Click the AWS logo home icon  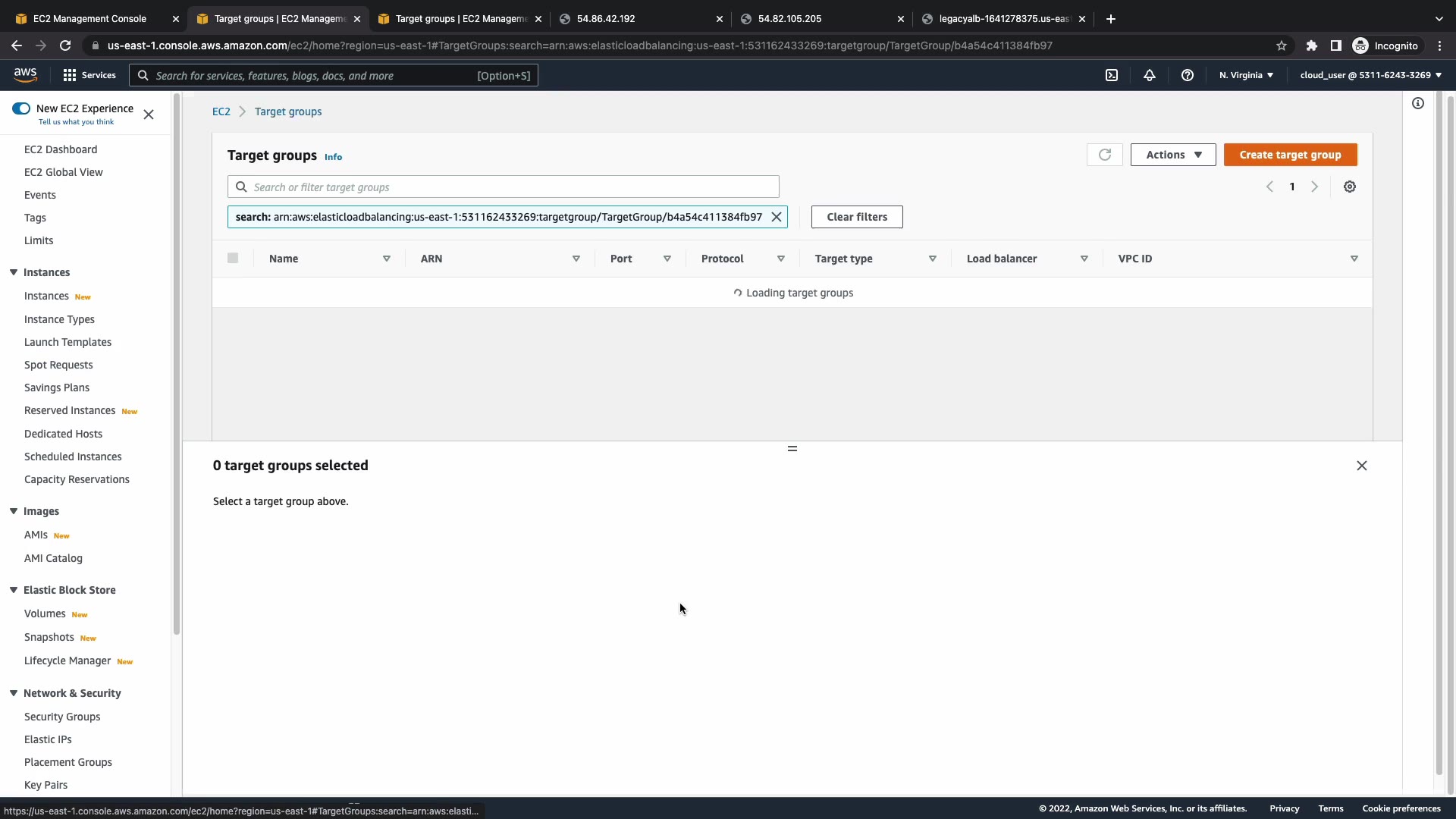25,74
